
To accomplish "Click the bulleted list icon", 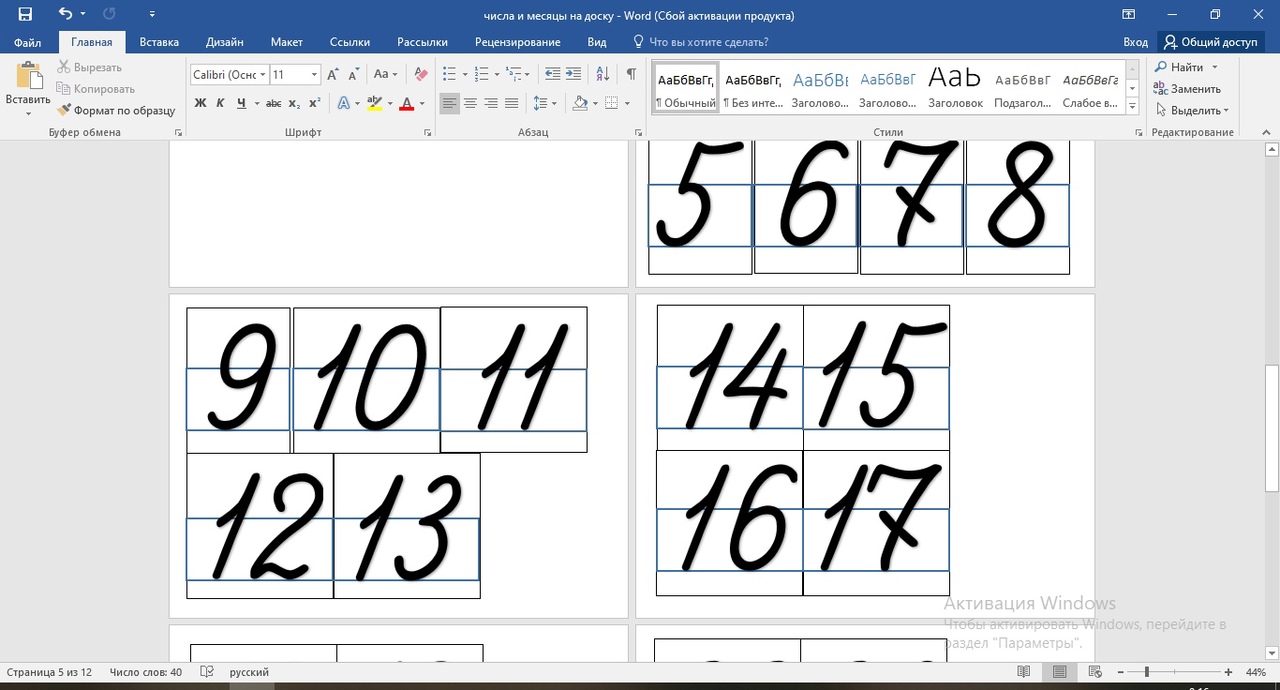I will click(x=449, y=74).
